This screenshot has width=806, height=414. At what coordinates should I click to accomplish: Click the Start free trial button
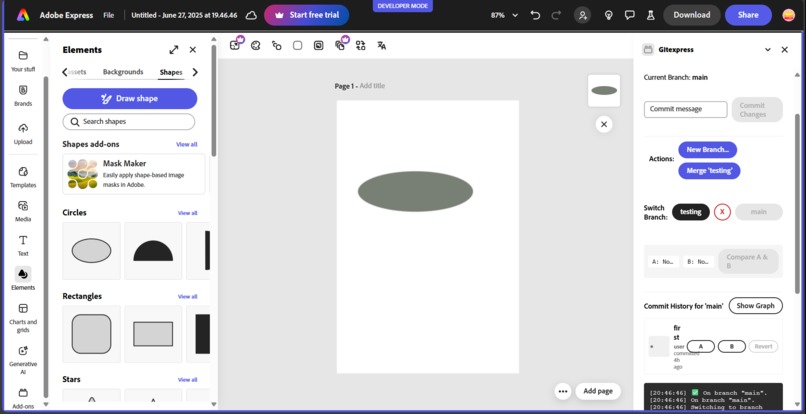[307, 15]
